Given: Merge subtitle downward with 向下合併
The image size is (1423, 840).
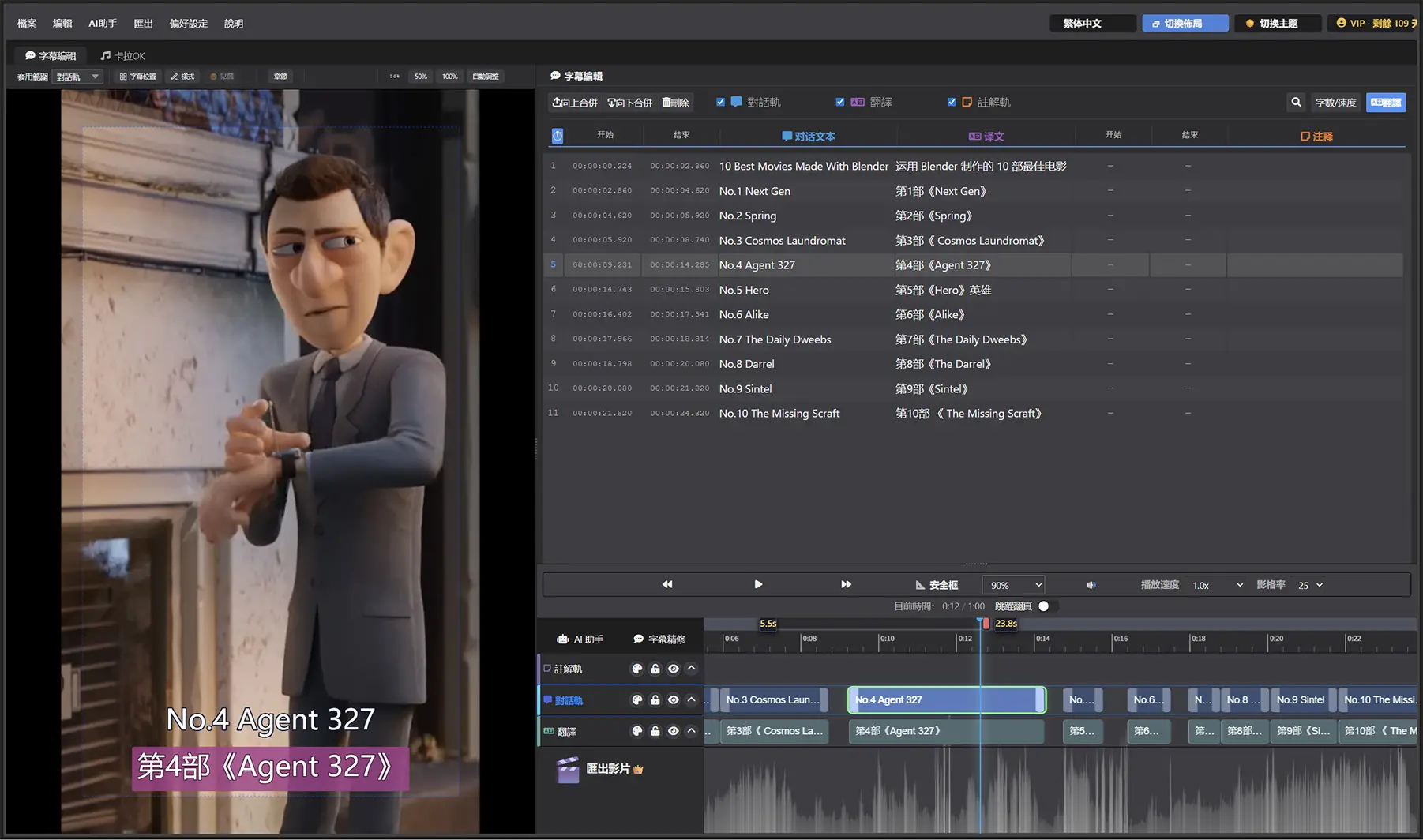Looking at the screenshot, I should click(x=630, y=103).
